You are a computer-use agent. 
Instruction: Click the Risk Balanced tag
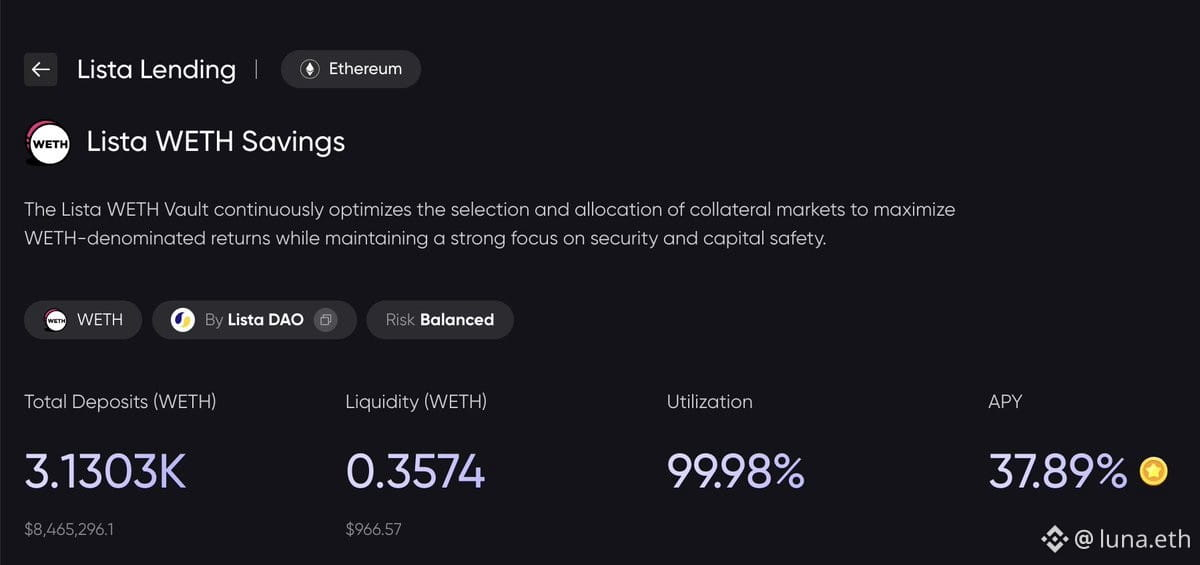[x=440, y=320]
